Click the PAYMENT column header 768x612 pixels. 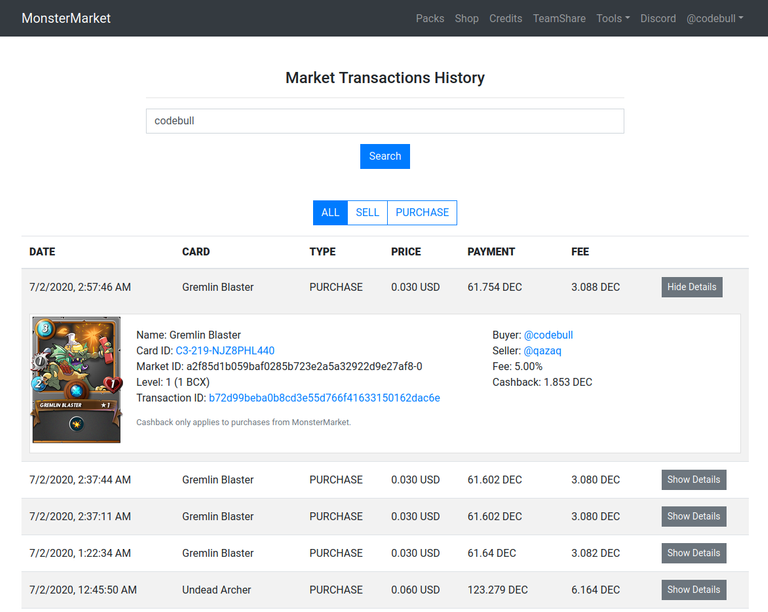click(x=491, y=252)
